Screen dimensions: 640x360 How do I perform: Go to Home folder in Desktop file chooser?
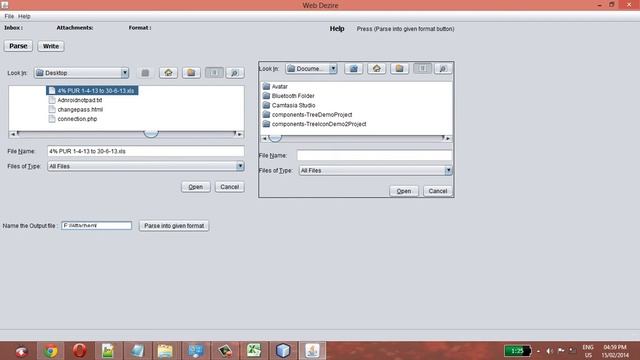click(x=168, y=73)
